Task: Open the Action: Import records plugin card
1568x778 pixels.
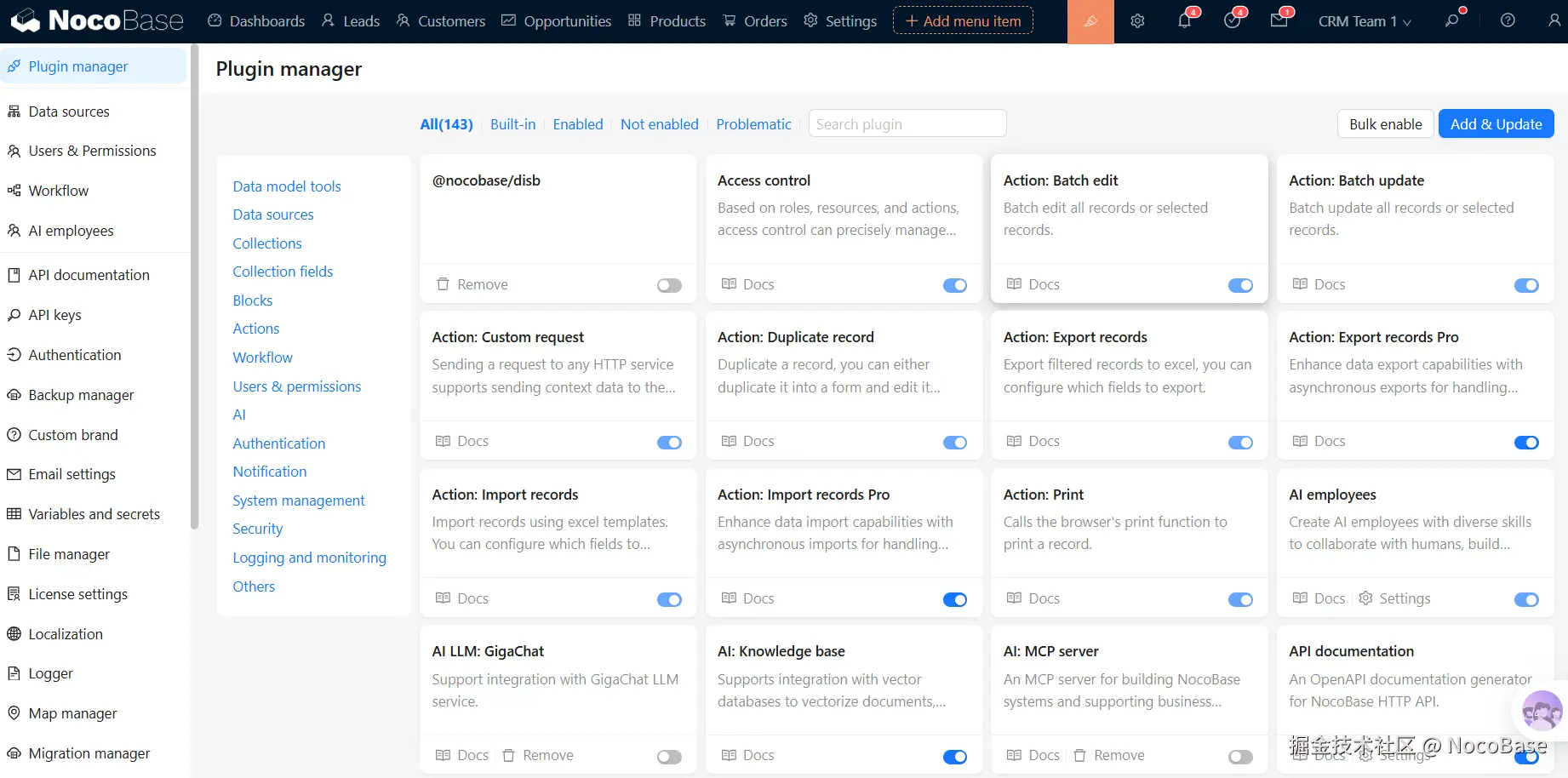Action: pos(558,542)
